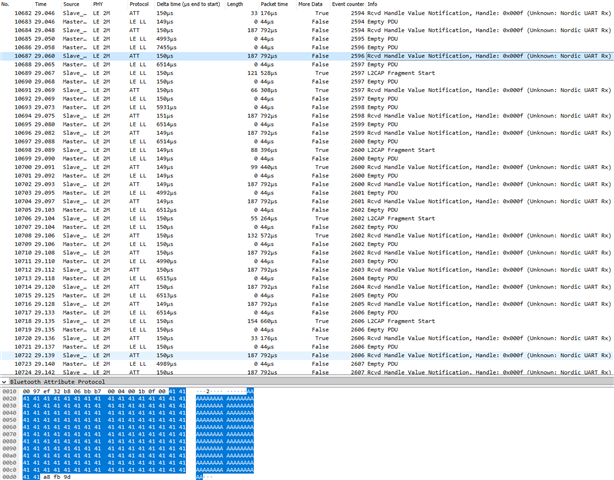Select packet 10683 Empty PDU row
The height and width of the screenshot is (480, 614).
(x=307, y=22)
